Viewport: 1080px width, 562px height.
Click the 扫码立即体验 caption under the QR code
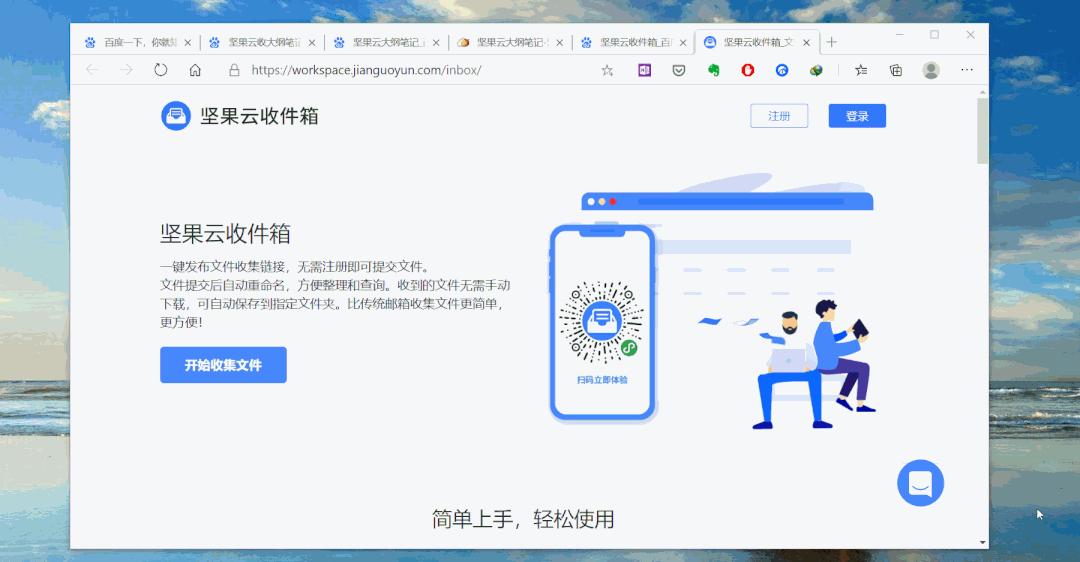coord(602,379)
